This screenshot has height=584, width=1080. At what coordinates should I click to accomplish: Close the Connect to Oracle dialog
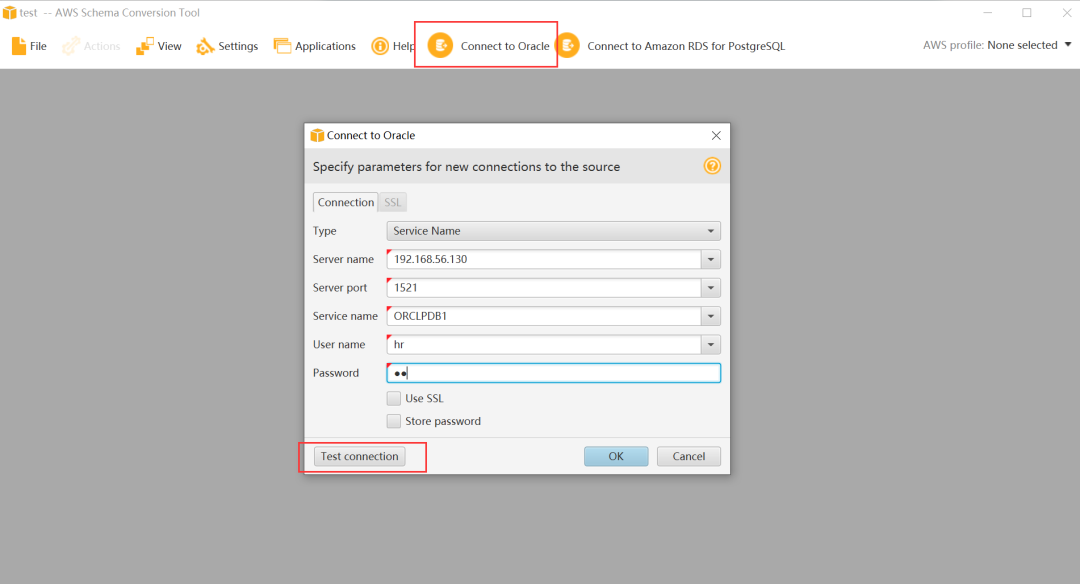(x=716, y=135)
